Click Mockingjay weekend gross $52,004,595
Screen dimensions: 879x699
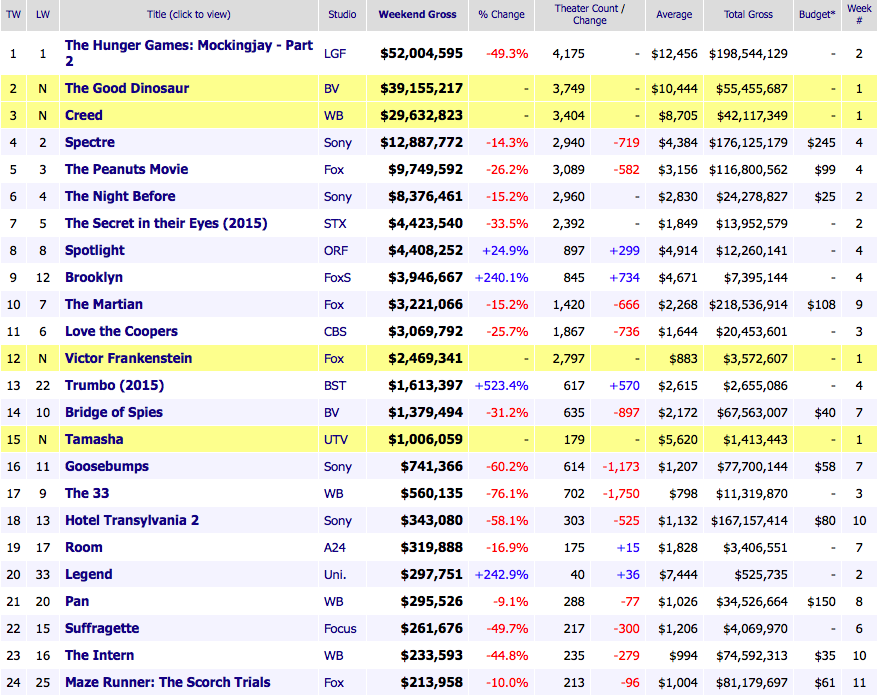pos(421,54)
